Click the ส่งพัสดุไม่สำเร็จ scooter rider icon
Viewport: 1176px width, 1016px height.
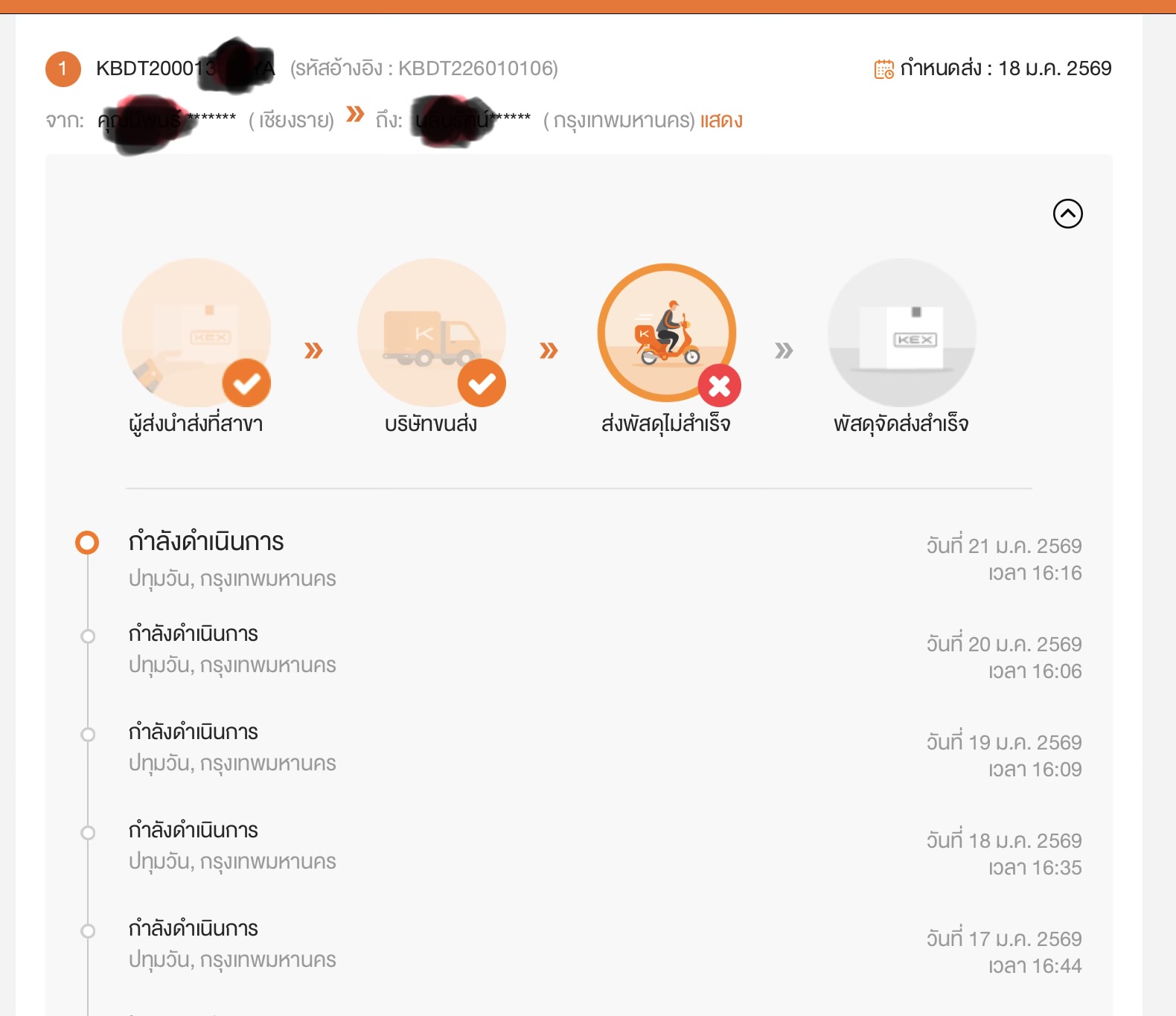(x=667, y=333)
